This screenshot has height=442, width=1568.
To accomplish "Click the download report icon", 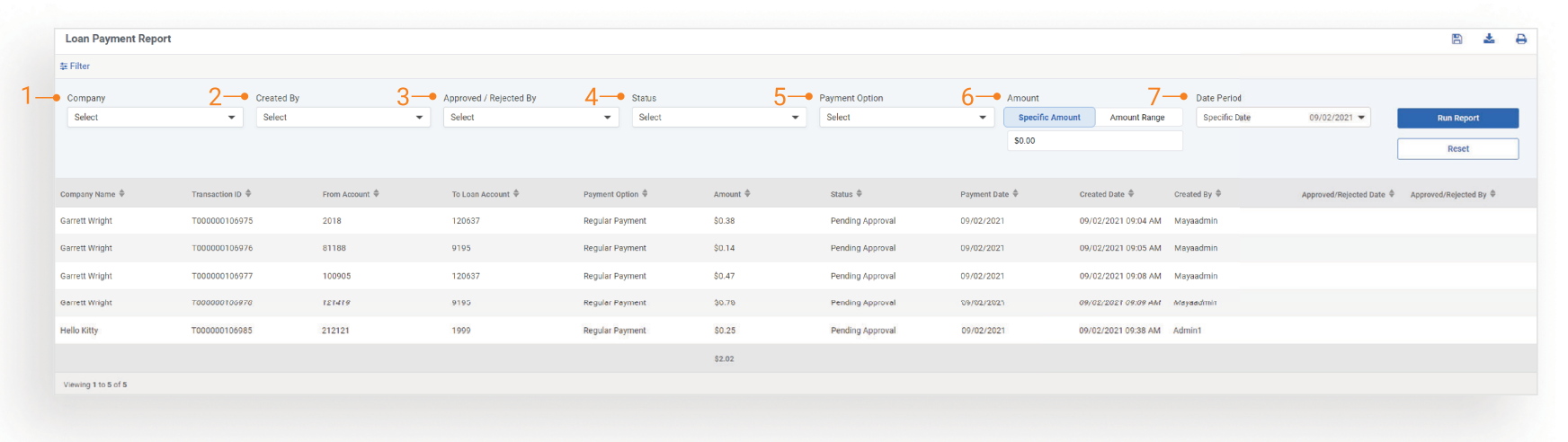I will pyautogui.click(x=1489, y=39).
